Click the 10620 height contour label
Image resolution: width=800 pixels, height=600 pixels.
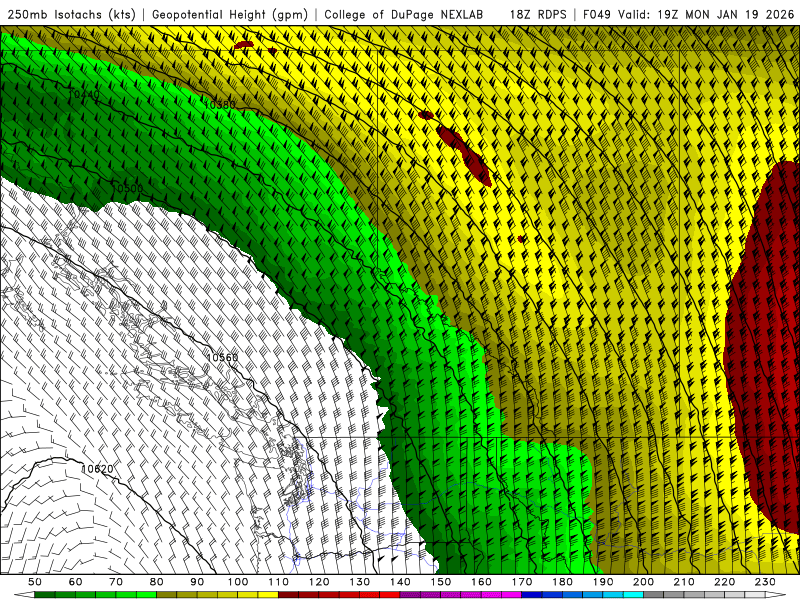[97, 468]
